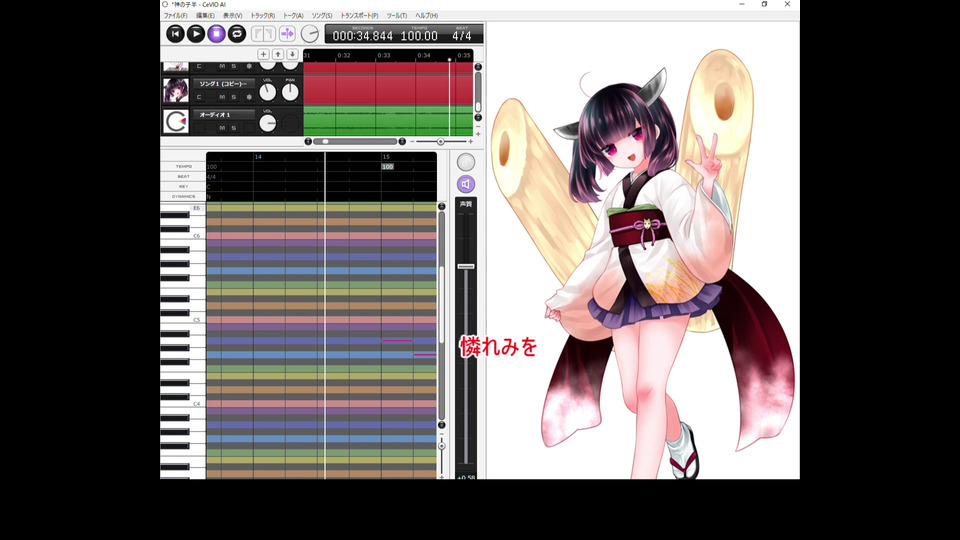Toggle the C button on ソング1 (コピー)
The image size is (960, 540).
click(x=199, y=97)
